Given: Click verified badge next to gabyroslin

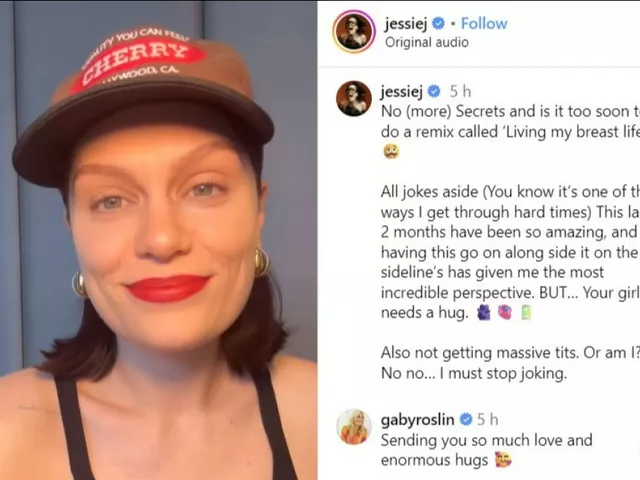Looking at the screenshot, I should point(466,419).
